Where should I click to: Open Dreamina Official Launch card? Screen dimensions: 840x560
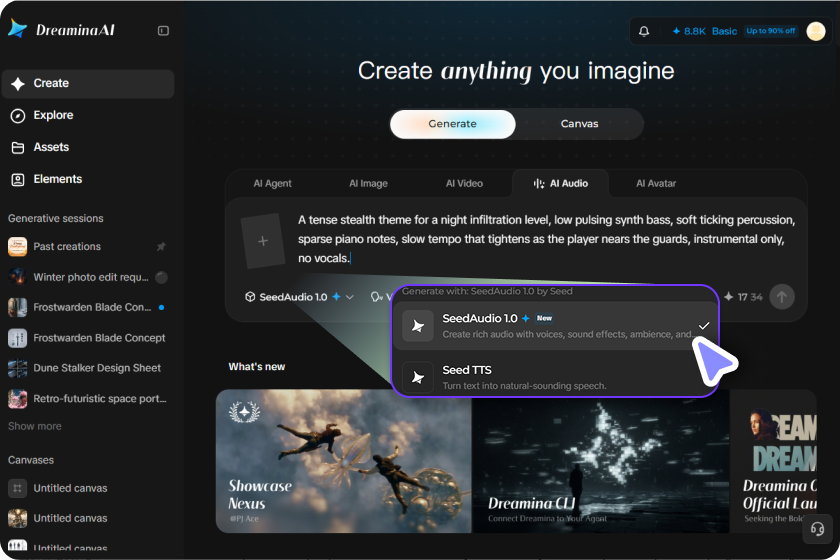coord(773,461)
